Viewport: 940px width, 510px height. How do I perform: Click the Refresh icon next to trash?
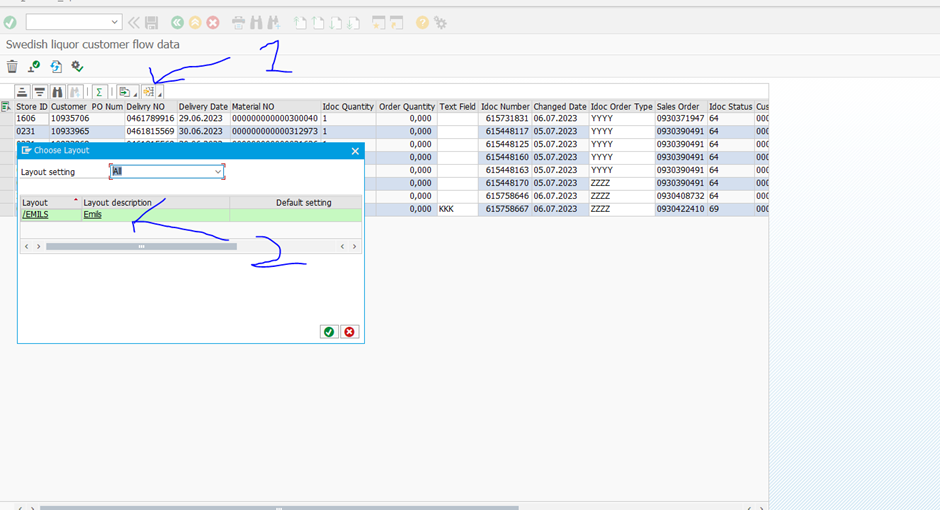(x=56, y=67)
